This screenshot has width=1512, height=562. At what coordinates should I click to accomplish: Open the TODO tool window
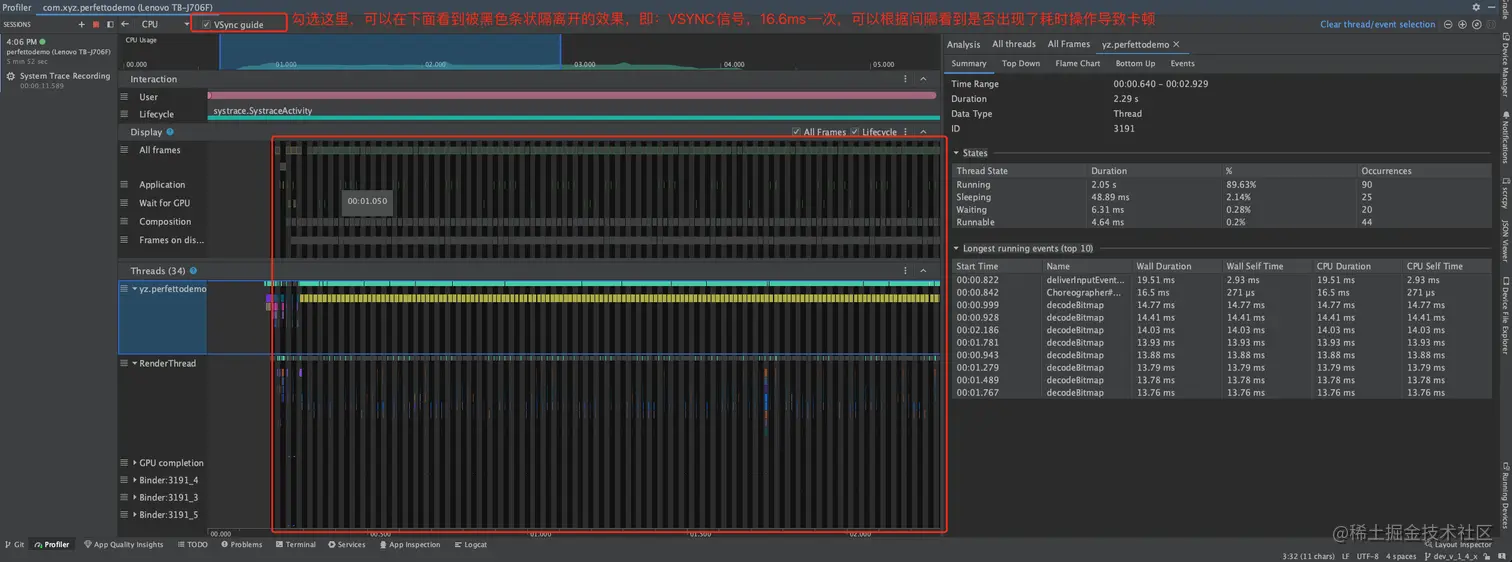coord(192,545)
